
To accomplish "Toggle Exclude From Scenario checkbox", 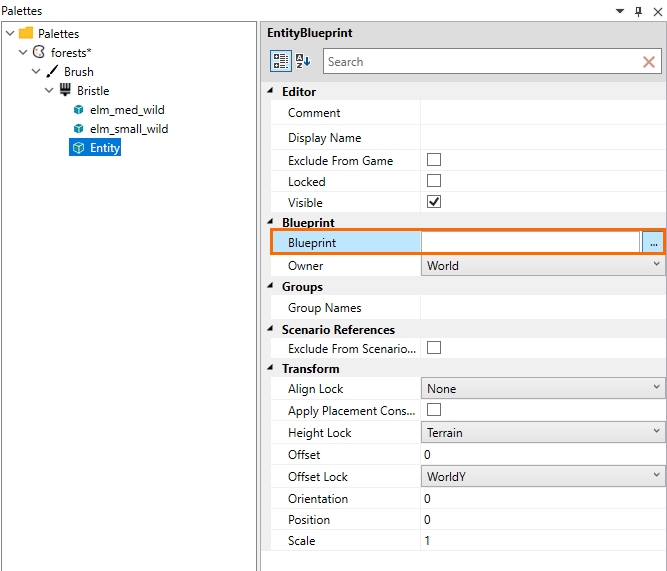I will click(x=433, y=348).
